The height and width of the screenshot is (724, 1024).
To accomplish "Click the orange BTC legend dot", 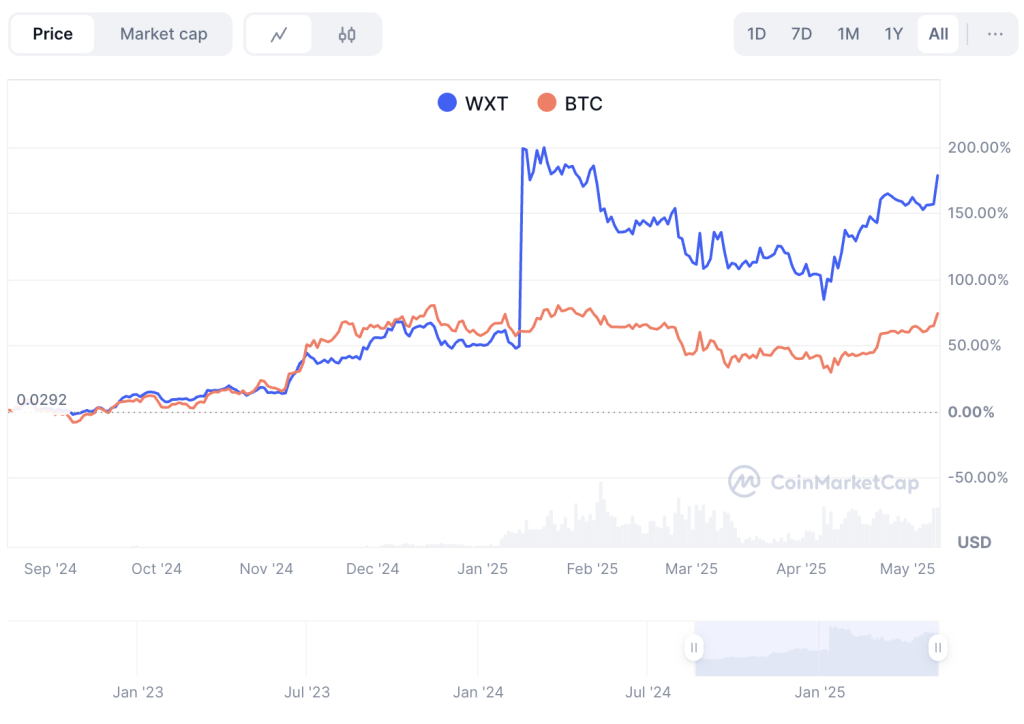I will 546,103.
